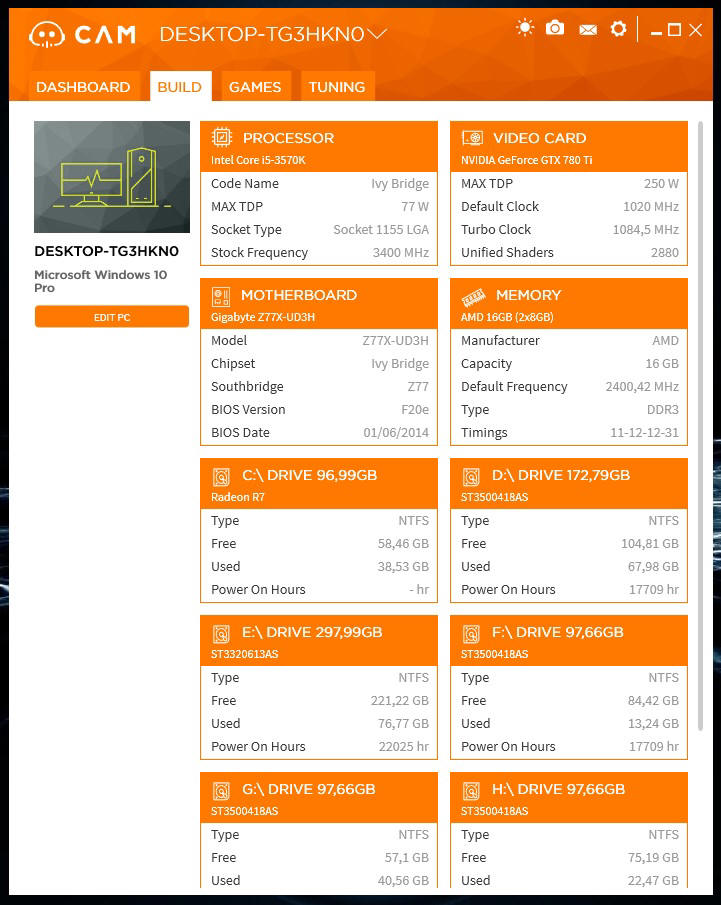Image resolution: width=721 pixels, height=905 pixels.
Task: Click the CAM skull logo icon
Action: point(47,35)
